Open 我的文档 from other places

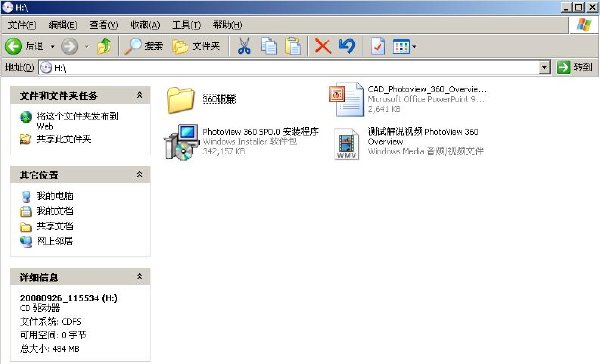click(x=55, y=211)
